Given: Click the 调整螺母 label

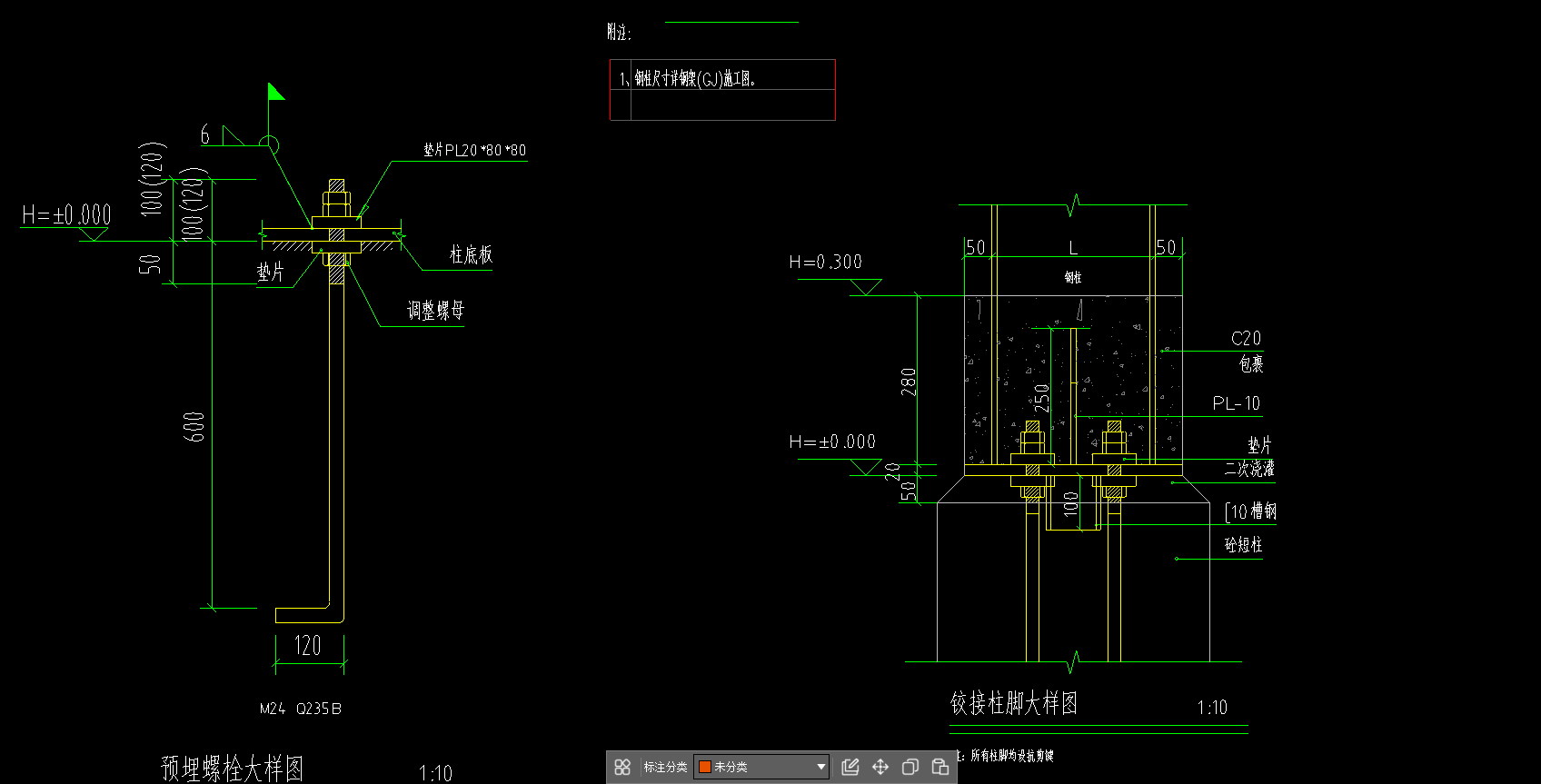Looking at the screenshot, I should (435, 311).
